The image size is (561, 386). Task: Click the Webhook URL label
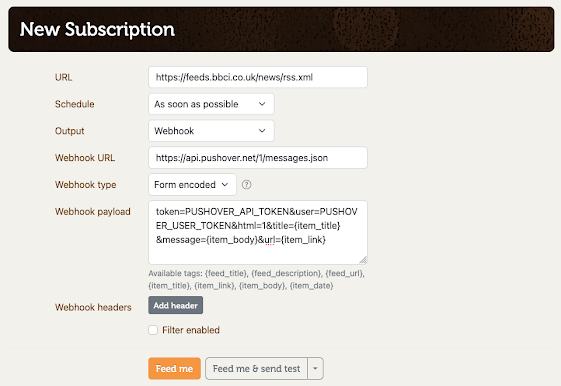pyautogui.click(x=85, y=158)
